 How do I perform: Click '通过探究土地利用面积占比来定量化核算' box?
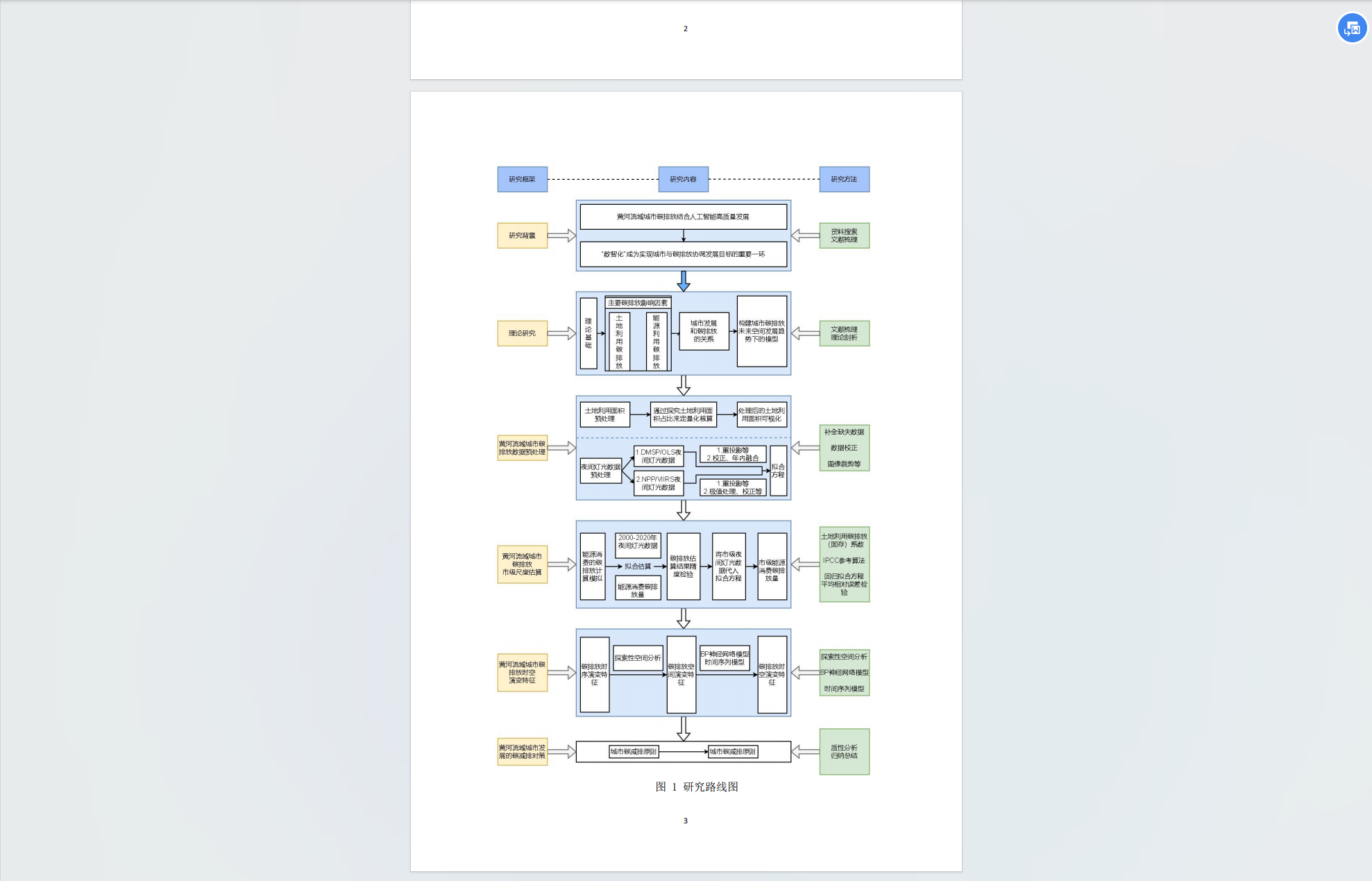click(684, 414)
